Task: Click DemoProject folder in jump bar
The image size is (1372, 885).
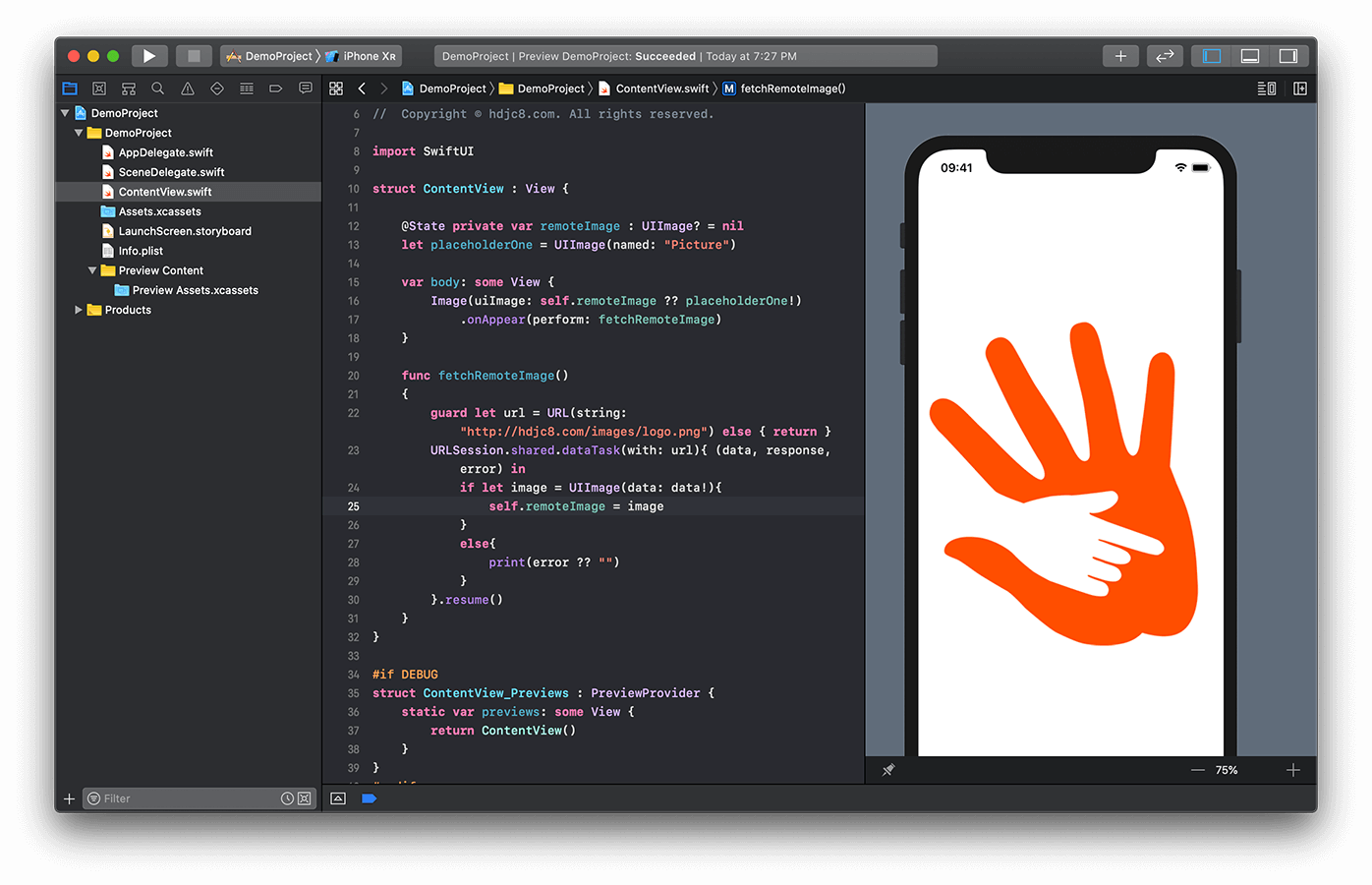Action: pyautogui.click(x=543, y=88)
